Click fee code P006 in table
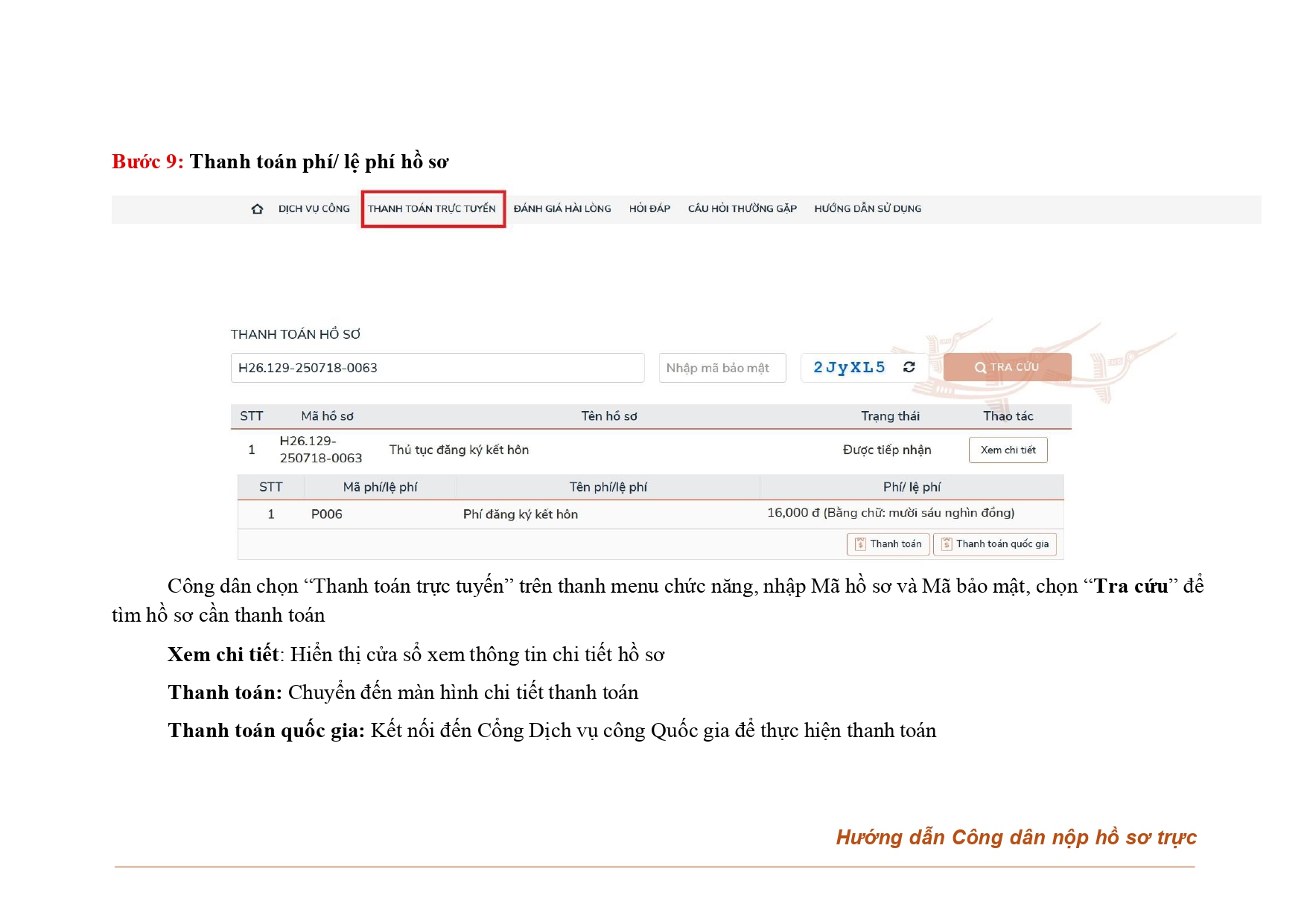 pyautogui.click(x=326, y=514)
